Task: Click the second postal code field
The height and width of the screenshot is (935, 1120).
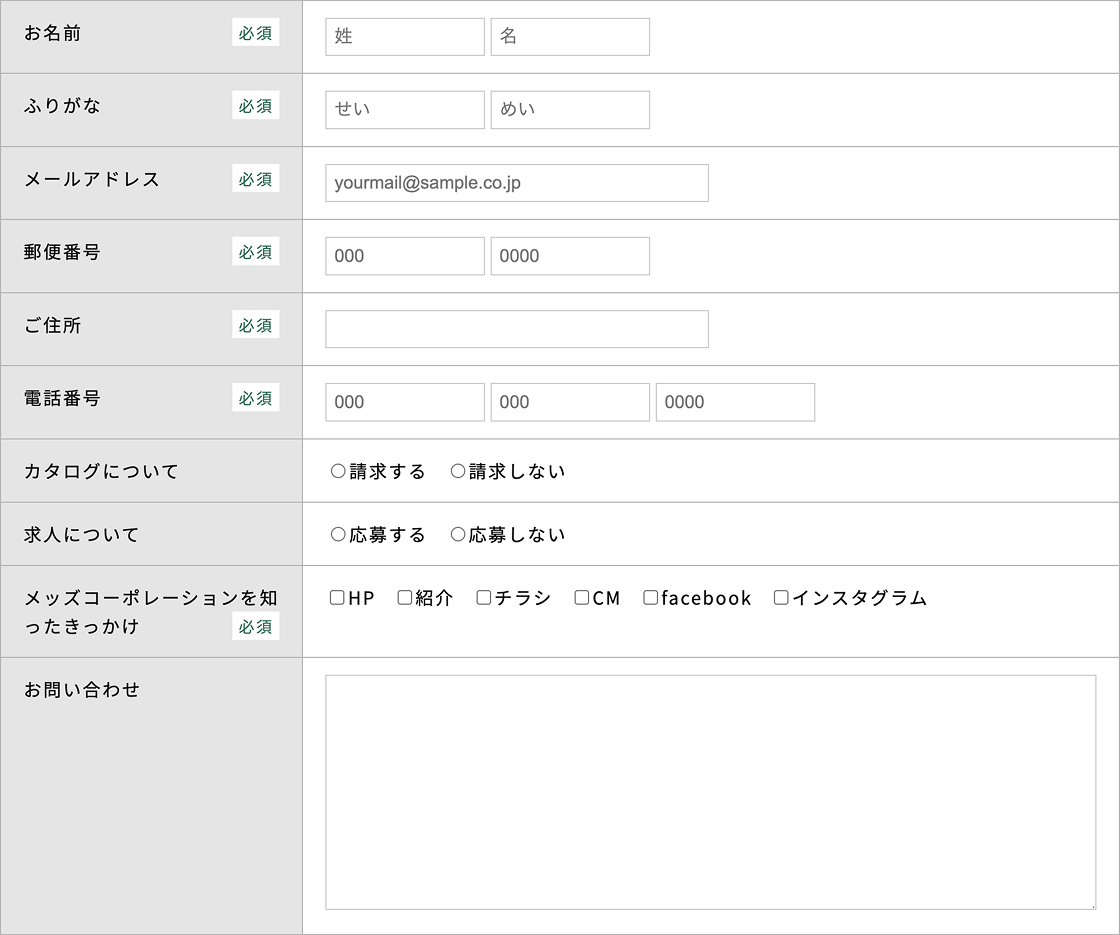Action: 569,256
